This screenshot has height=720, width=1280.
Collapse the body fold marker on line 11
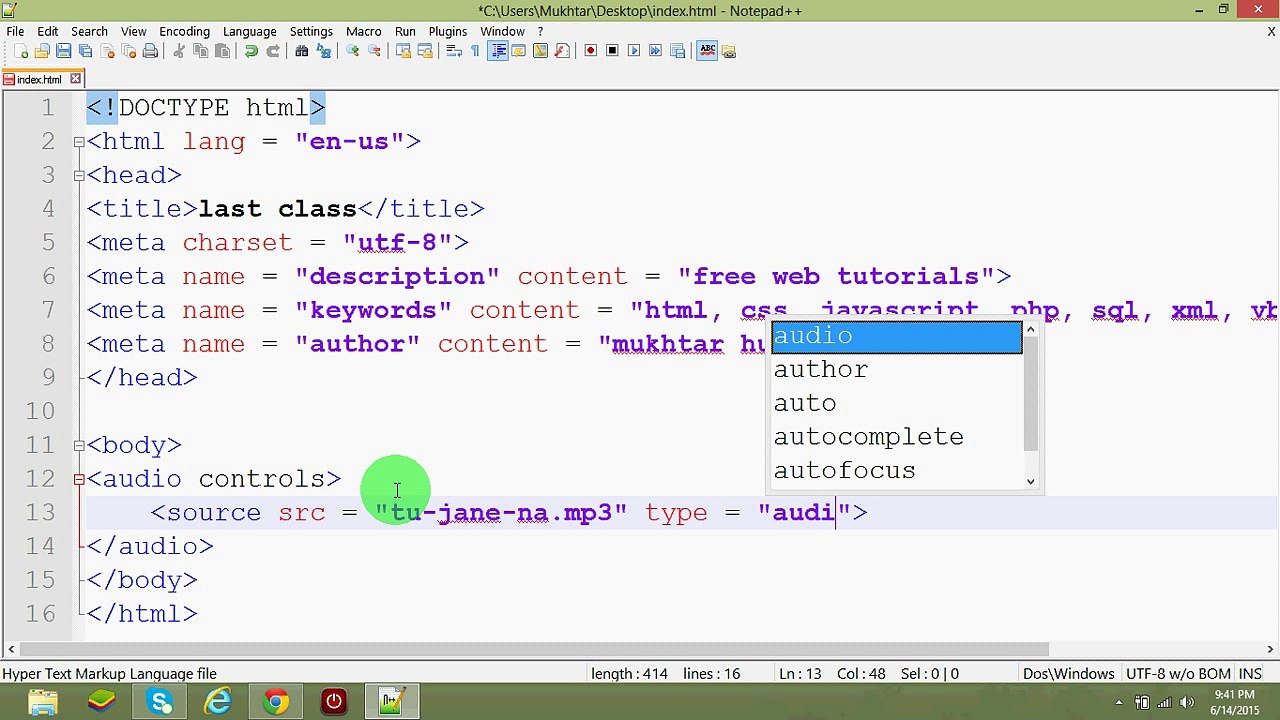click(x=79, y=446)
